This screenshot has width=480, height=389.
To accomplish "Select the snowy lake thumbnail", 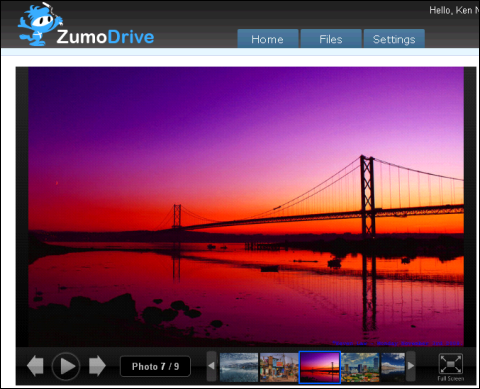I will 239,367.
